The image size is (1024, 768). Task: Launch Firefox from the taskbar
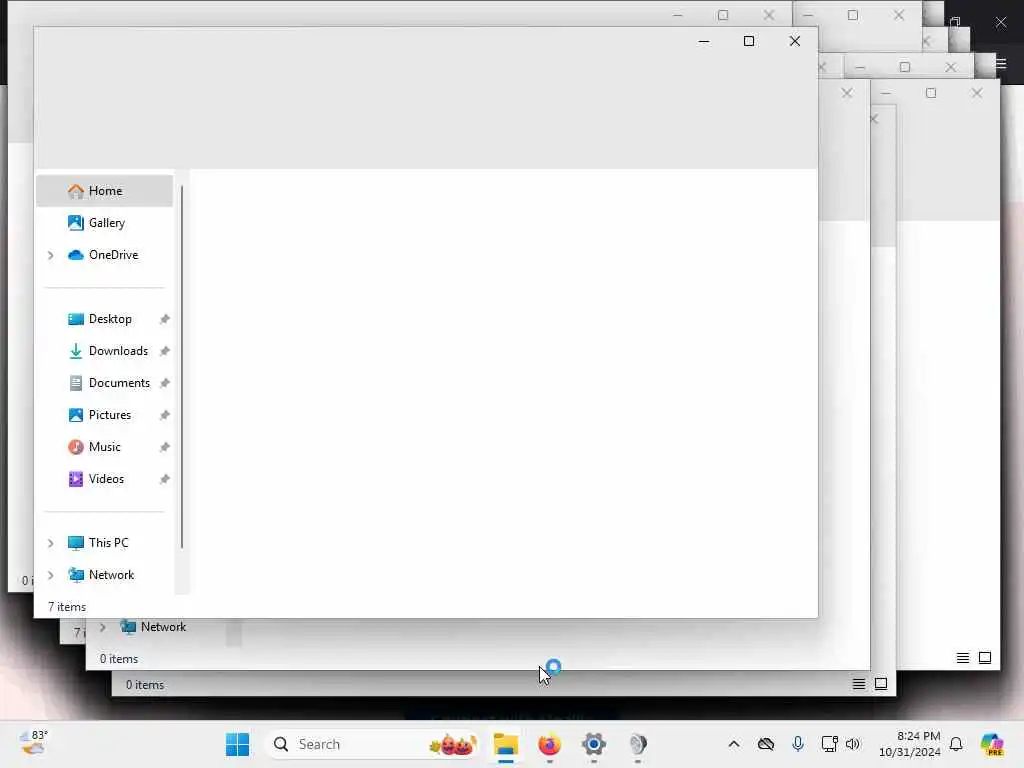click(549, 744)
